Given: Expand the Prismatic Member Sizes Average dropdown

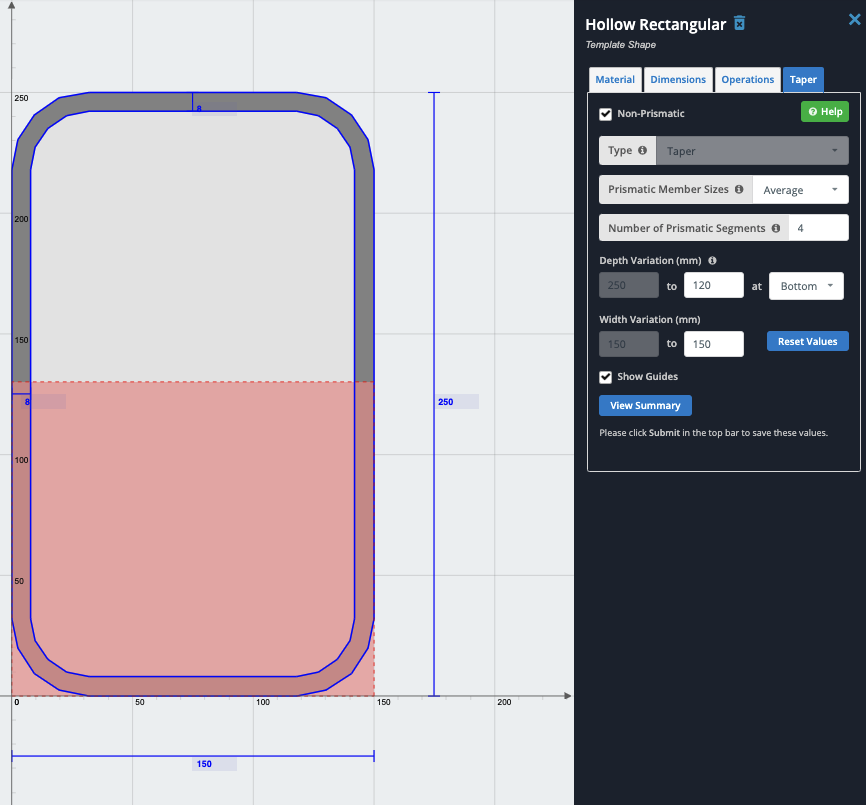Looking at the screenshot, I should tap(800, 190).
